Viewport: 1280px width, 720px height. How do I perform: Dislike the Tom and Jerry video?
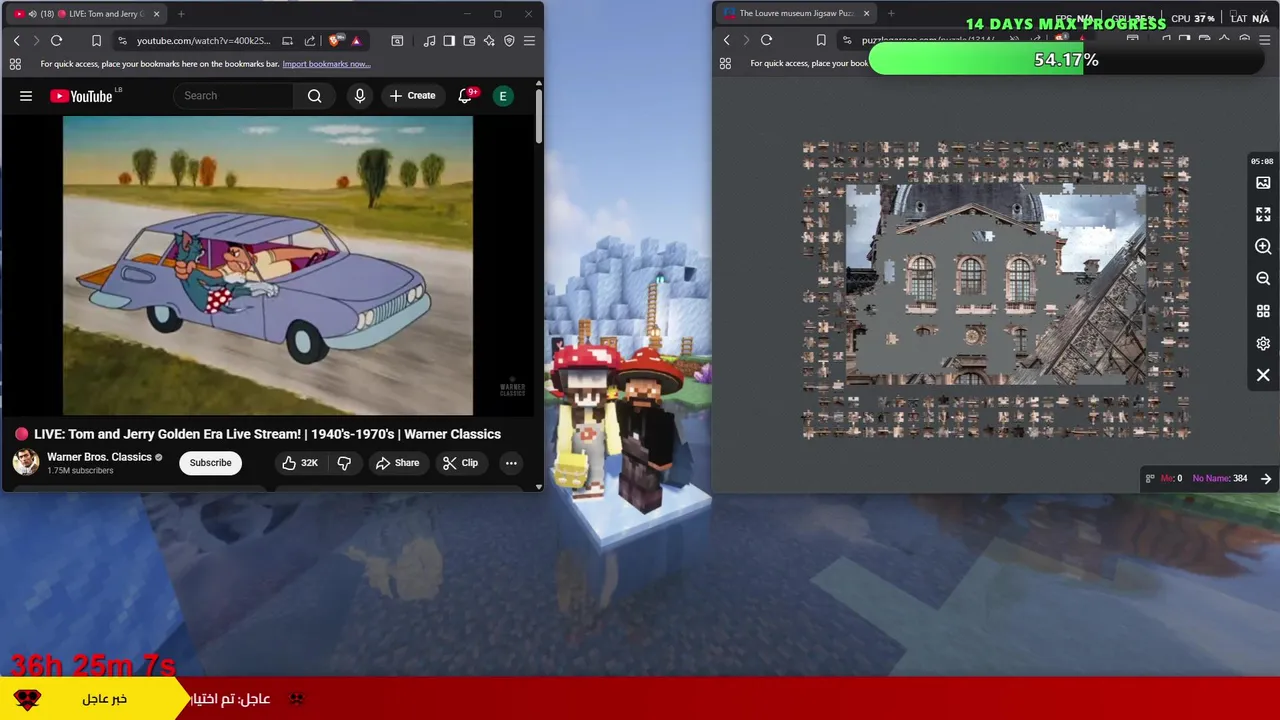point(344,463)
